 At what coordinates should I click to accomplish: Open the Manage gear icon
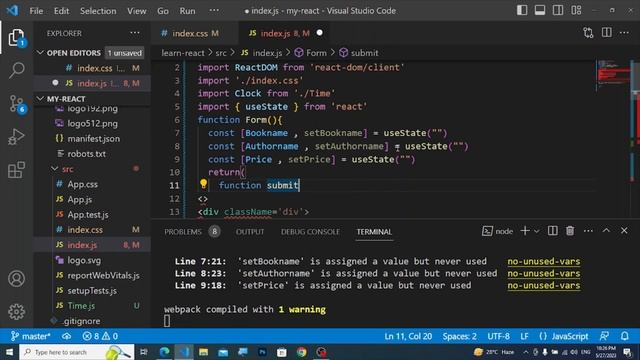tap(16, 312)
